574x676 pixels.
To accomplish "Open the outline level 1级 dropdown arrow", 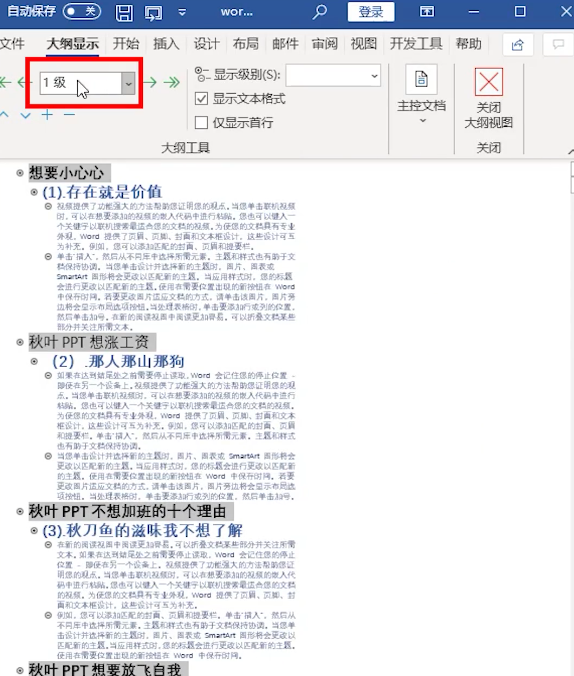I will point(128,83).
